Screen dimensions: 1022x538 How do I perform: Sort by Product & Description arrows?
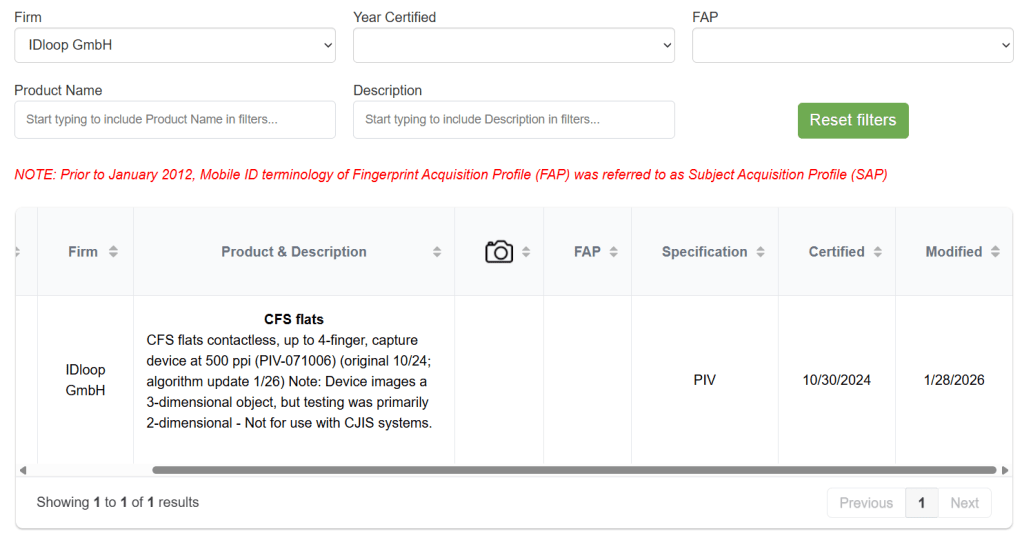point(437,252)
